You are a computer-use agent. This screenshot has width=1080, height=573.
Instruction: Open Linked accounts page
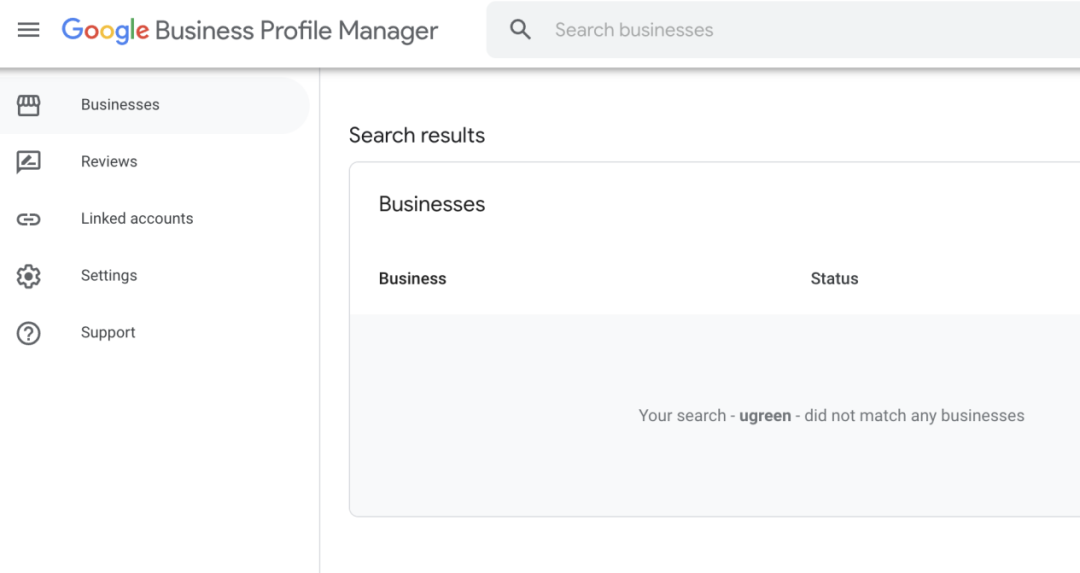(137, 218)
